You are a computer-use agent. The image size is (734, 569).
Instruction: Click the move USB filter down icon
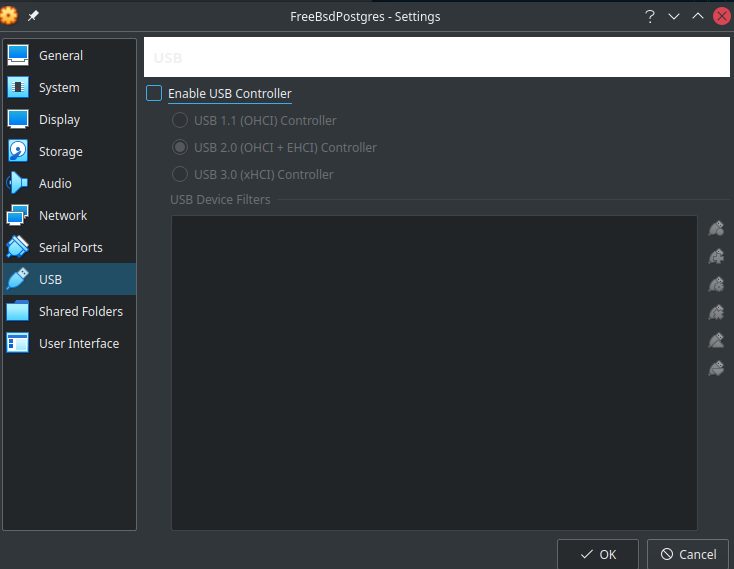coord(716,368)
